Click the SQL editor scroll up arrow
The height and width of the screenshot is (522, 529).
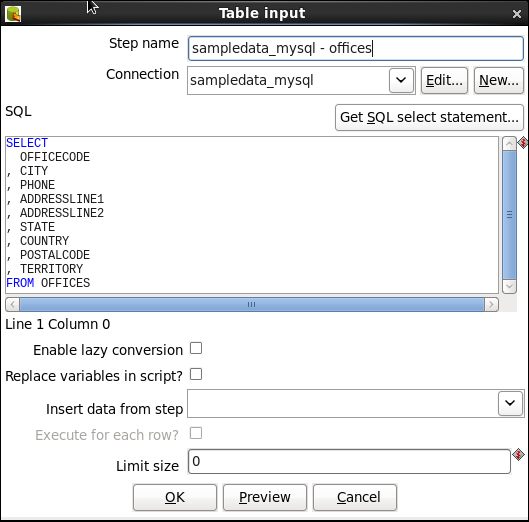[x=509, y=144]
